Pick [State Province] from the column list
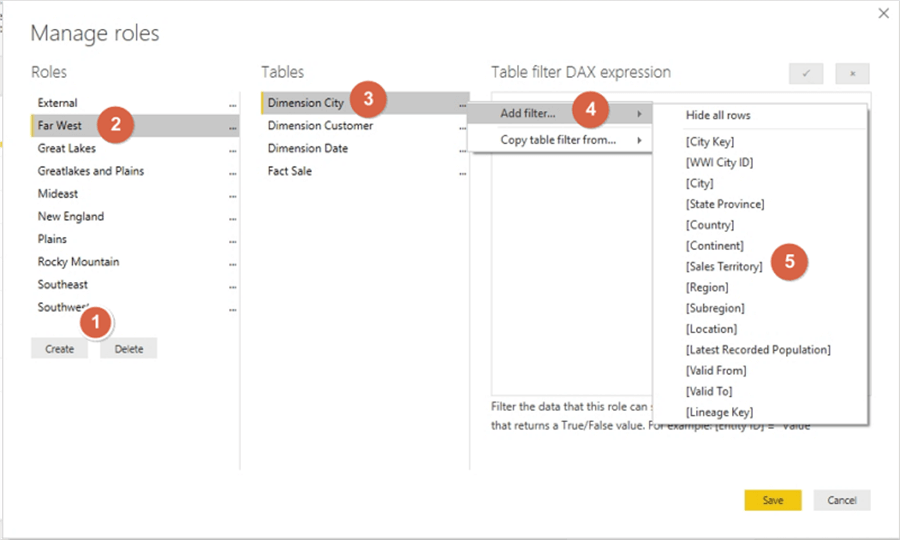The height and width of the screenshot is (540, 900). pos(725,204)
